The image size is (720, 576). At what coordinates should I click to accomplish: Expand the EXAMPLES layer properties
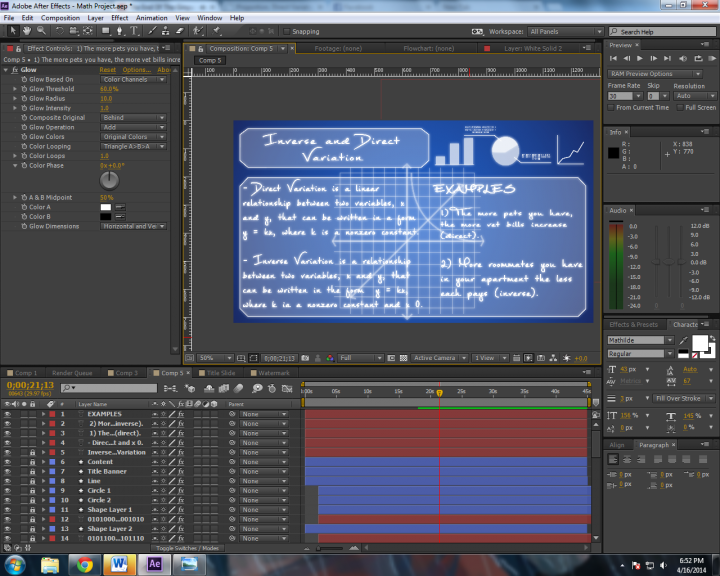(x=44, y=414)
